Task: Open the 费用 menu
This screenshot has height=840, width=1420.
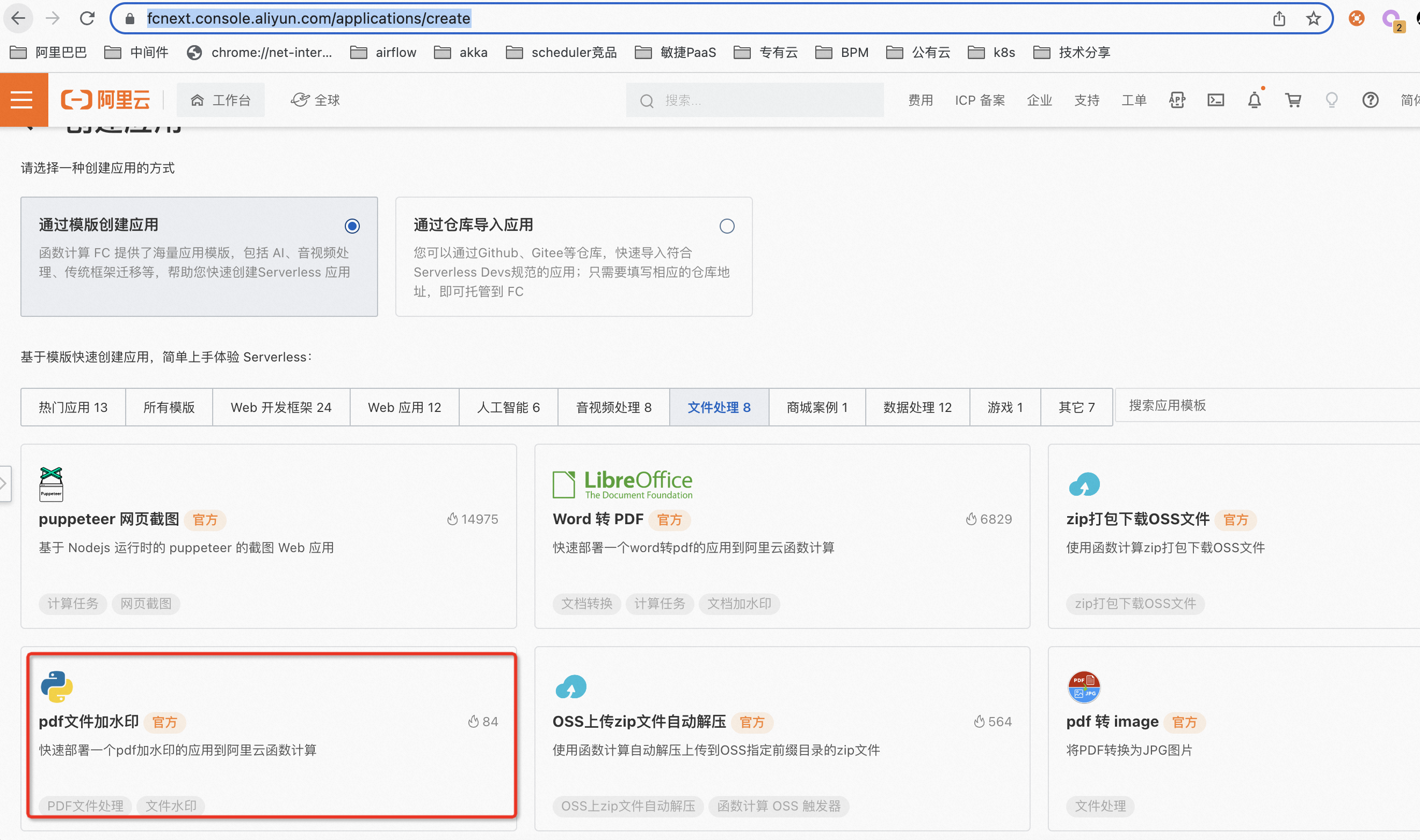Action: pyautogui.click(x=920, y=100)
